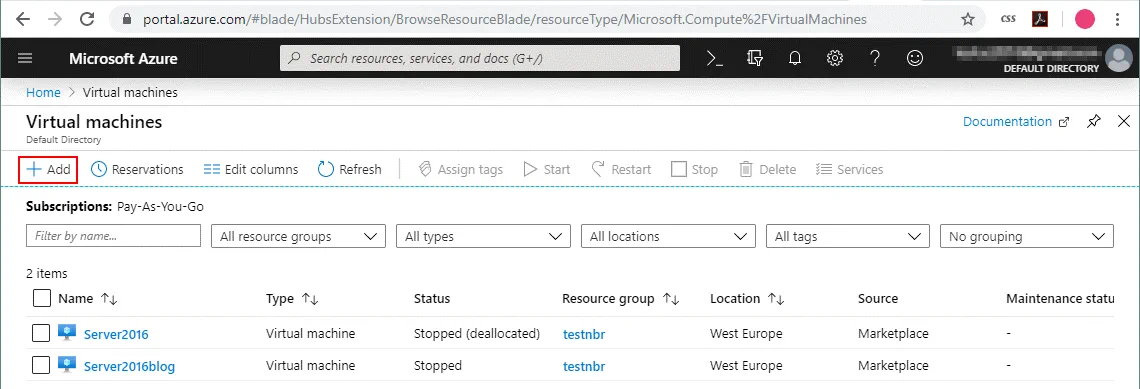Pin the Virtual machines blade to dashboard
This screenshot has width=1140, height=389.
pos(1094,121)
